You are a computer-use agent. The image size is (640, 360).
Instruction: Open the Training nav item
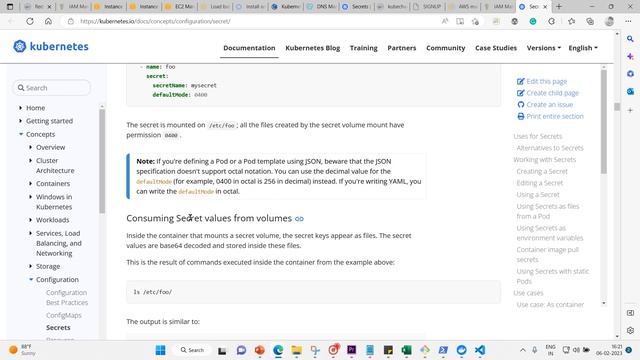(364, 48)
